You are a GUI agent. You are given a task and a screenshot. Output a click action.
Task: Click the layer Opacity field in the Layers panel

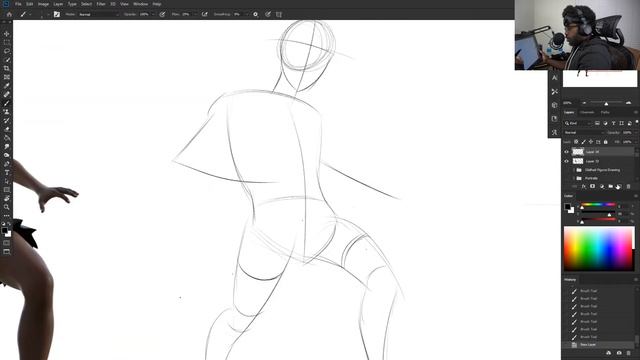coord(627,133)
